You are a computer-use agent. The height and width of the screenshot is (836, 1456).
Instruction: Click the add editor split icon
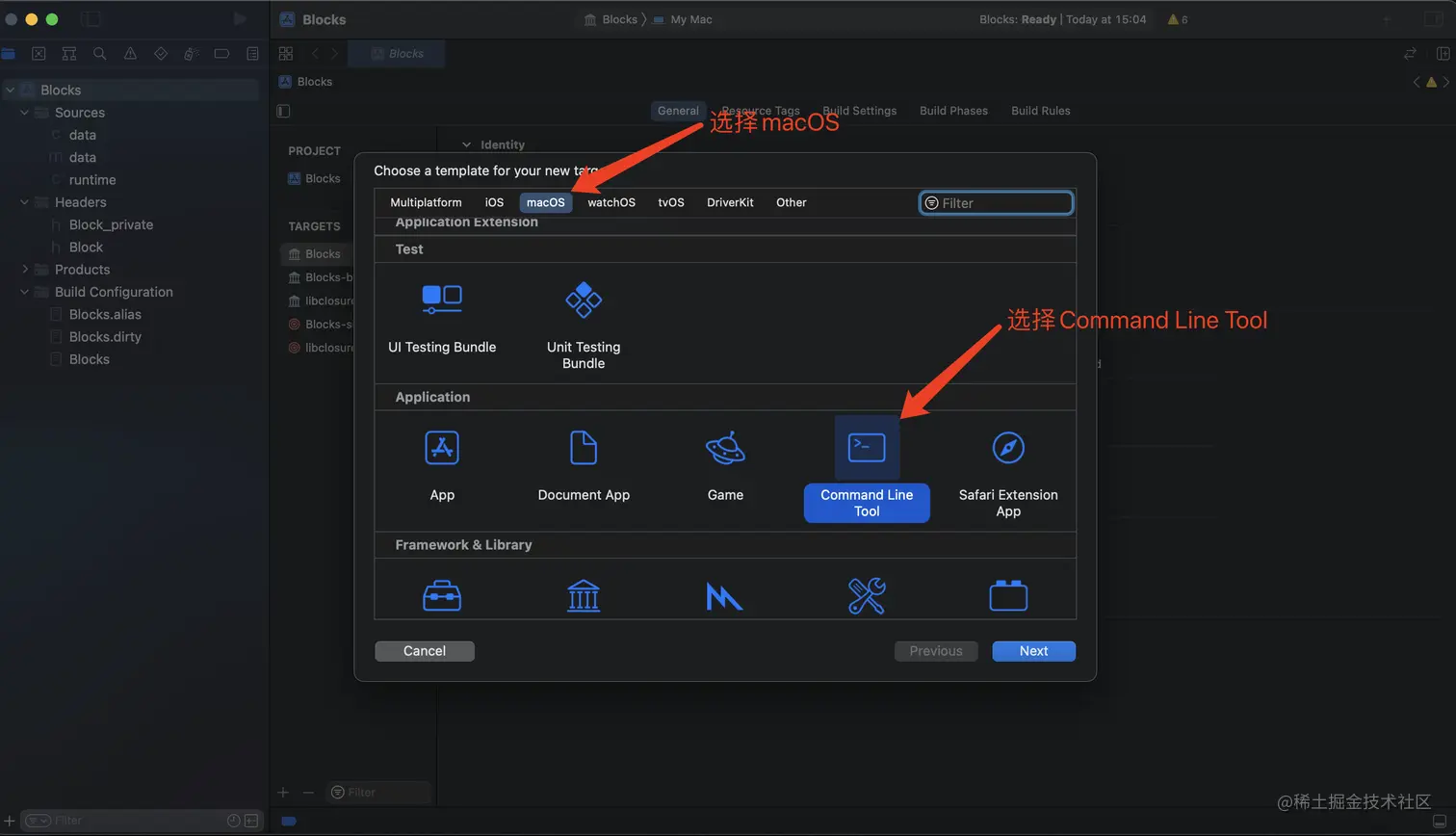(x=1443, y=54)
